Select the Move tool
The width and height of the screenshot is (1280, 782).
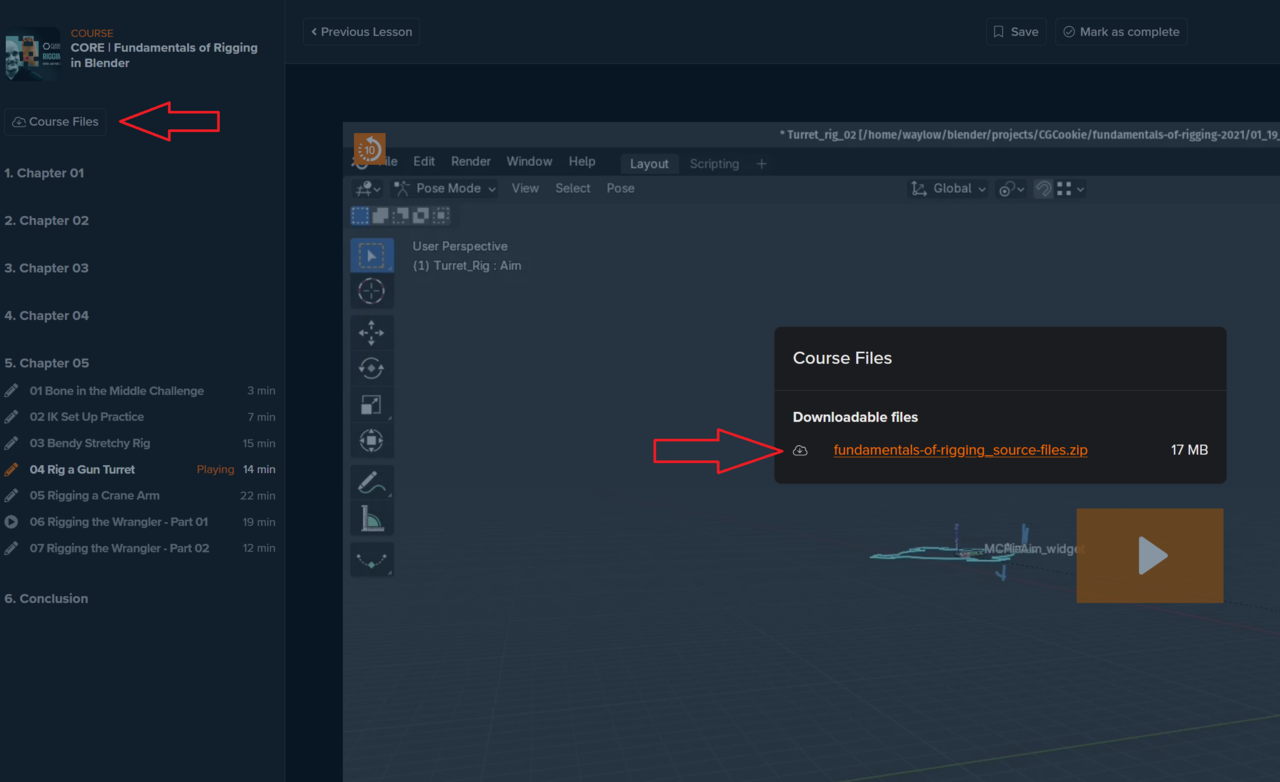(371, 333)
